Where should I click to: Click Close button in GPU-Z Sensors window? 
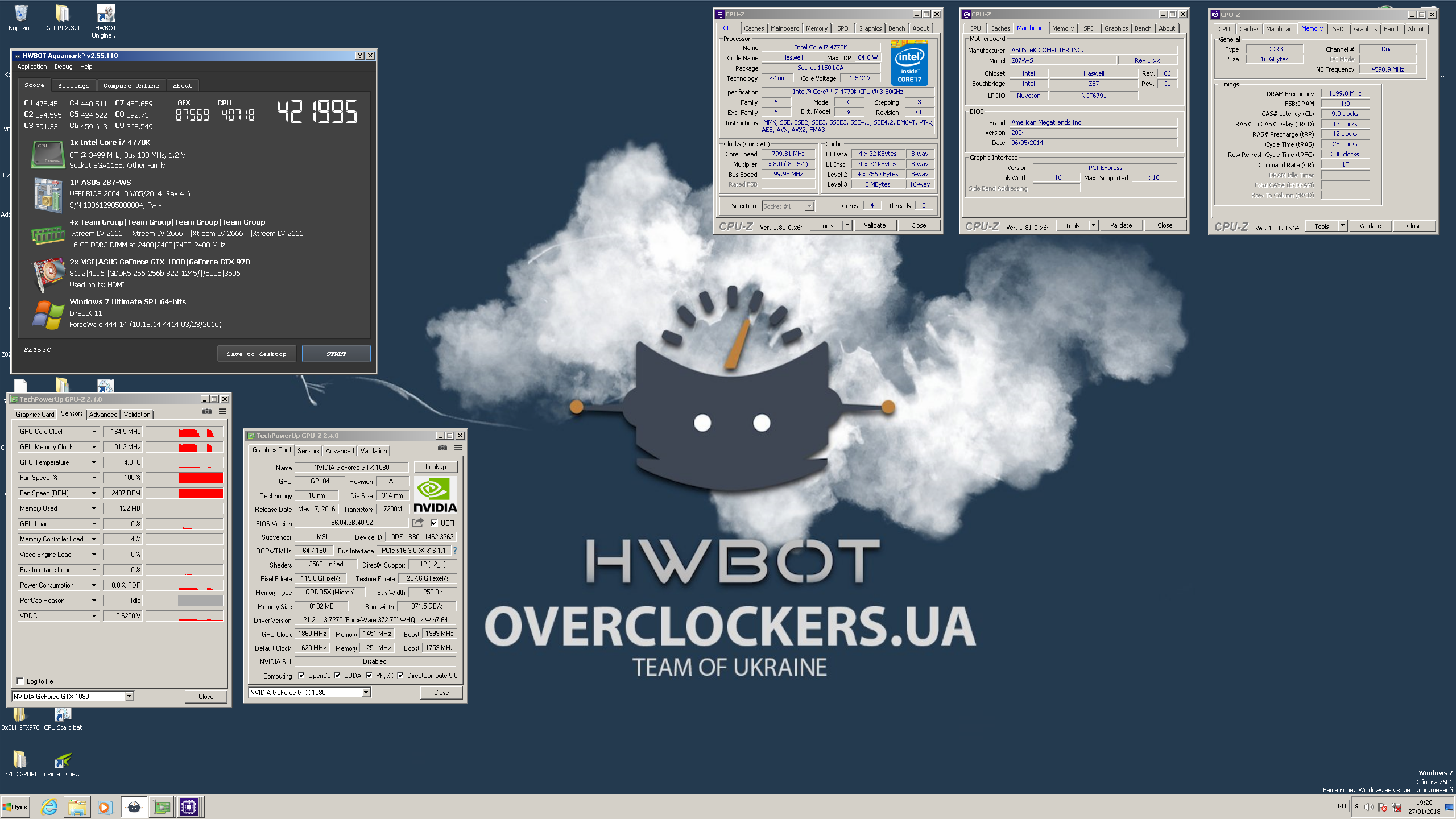pos(206,696)
